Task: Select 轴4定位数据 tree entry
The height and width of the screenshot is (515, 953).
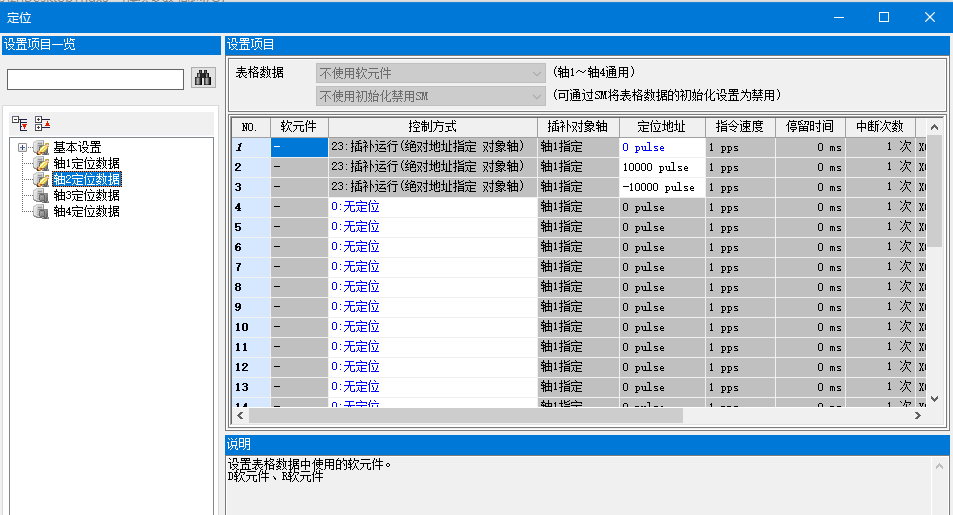Action: click(x=86, y=212)
